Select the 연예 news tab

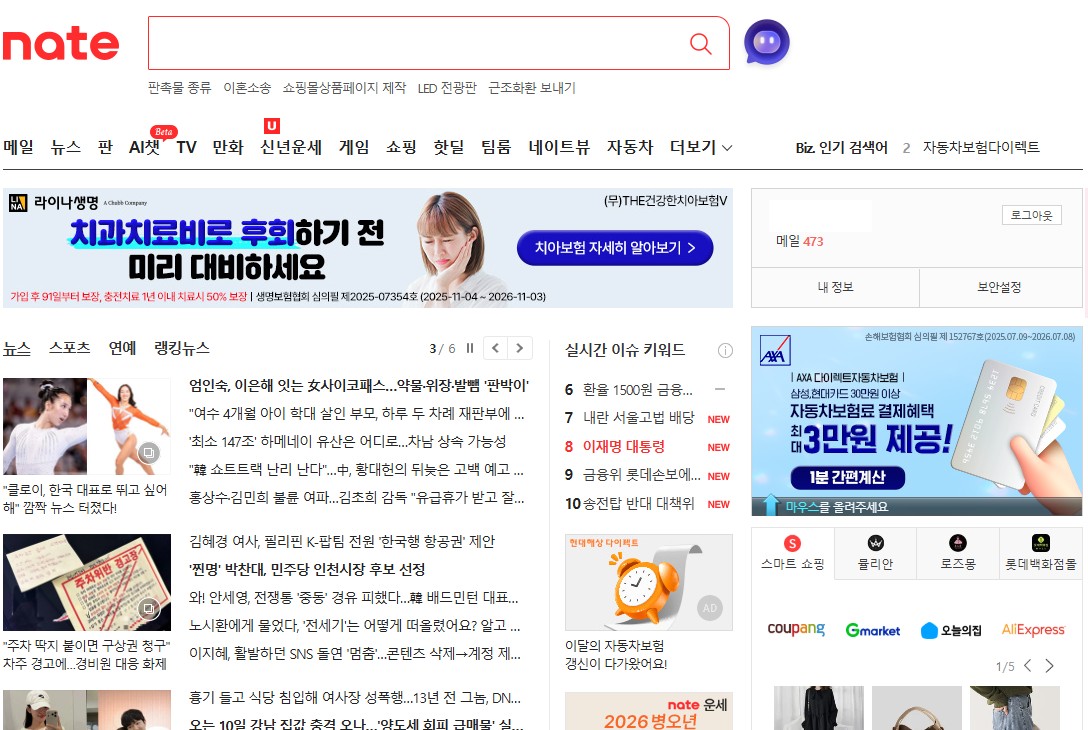coord(122,348)
